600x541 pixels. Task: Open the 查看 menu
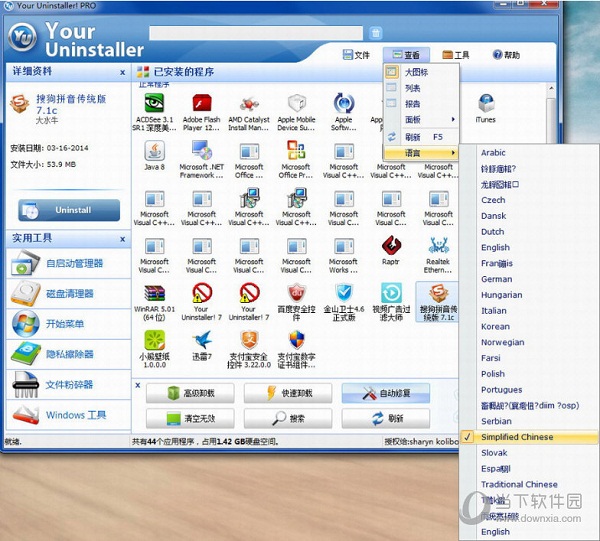[x=406, y=55]
